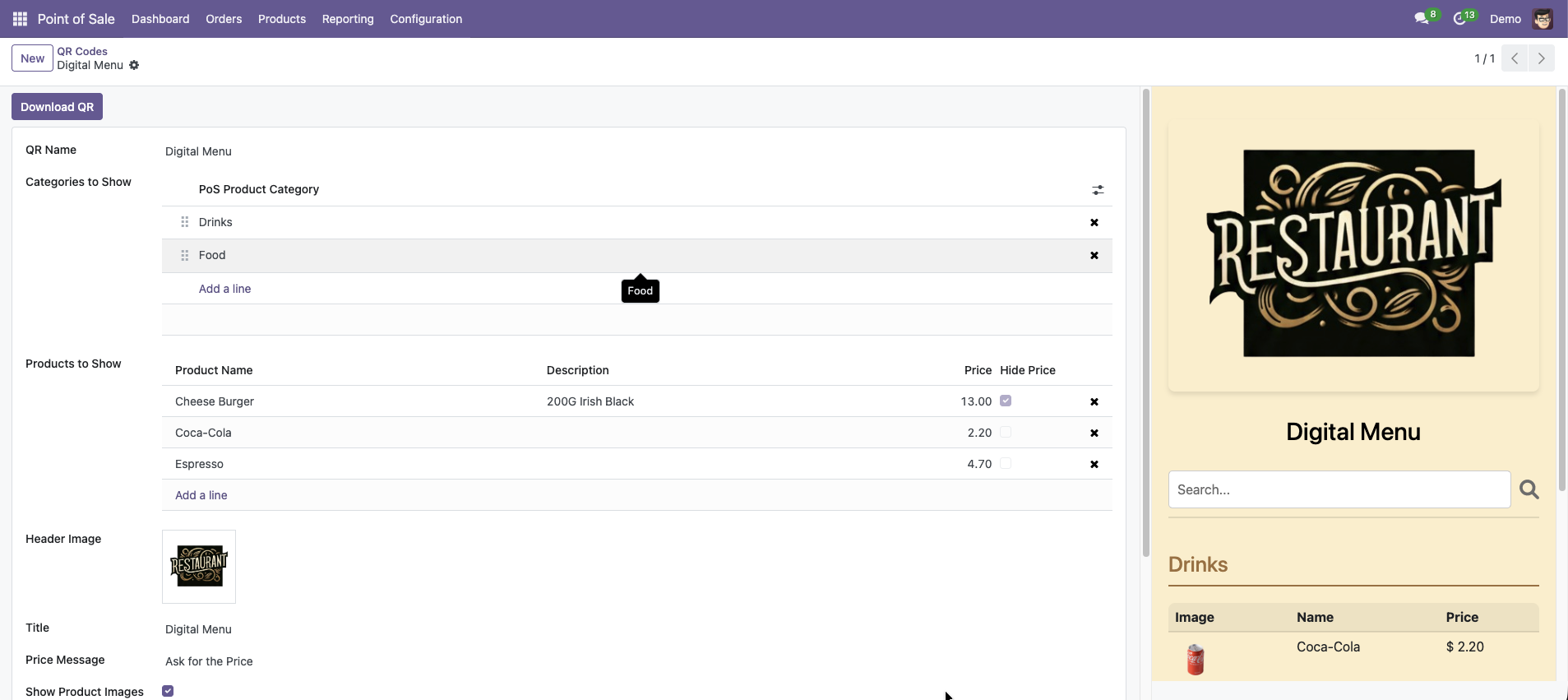1568x700 pixels.
Task: Delete the Coca-Cola product line
Action: tap(1094, 433)
